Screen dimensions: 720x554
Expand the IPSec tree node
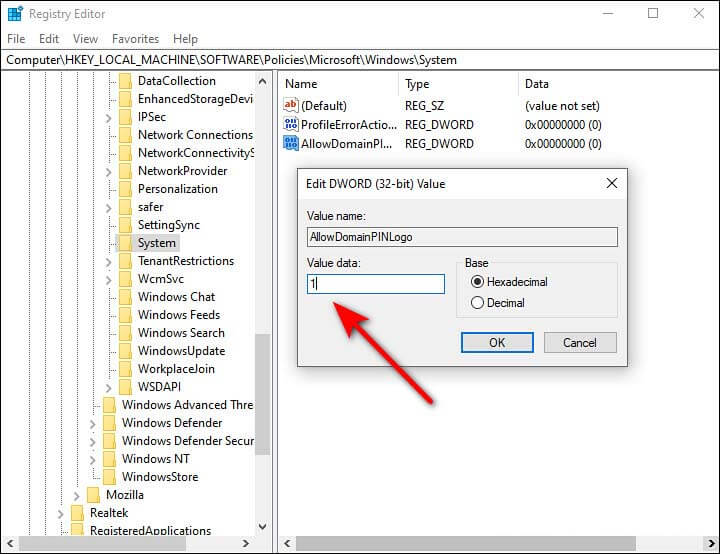(x=108, y=117)
